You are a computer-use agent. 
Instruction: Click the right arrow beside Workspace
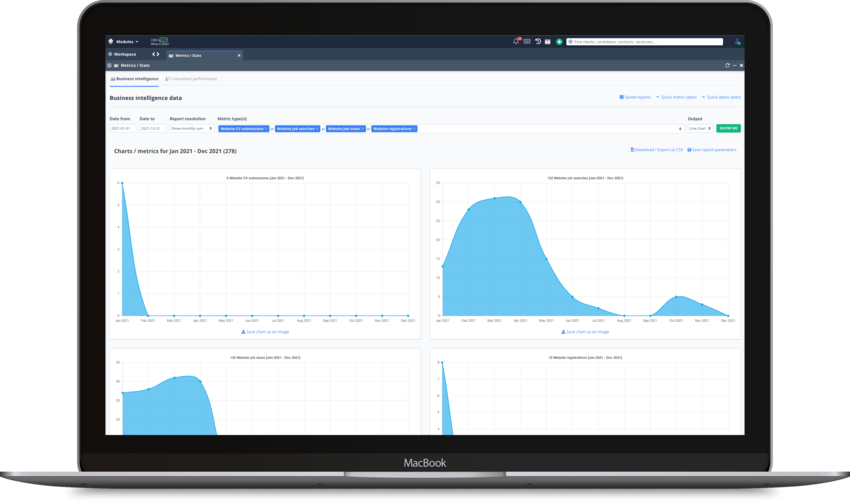158,54
